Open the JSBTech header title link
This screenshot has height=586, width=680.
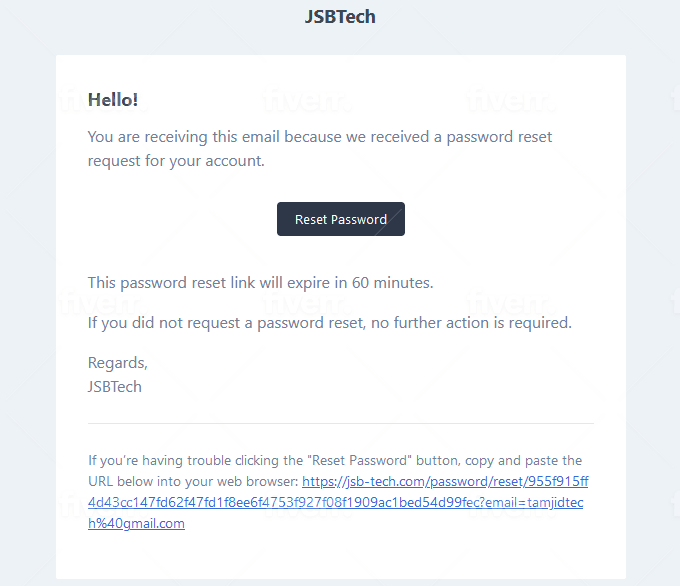pos(340,17)
